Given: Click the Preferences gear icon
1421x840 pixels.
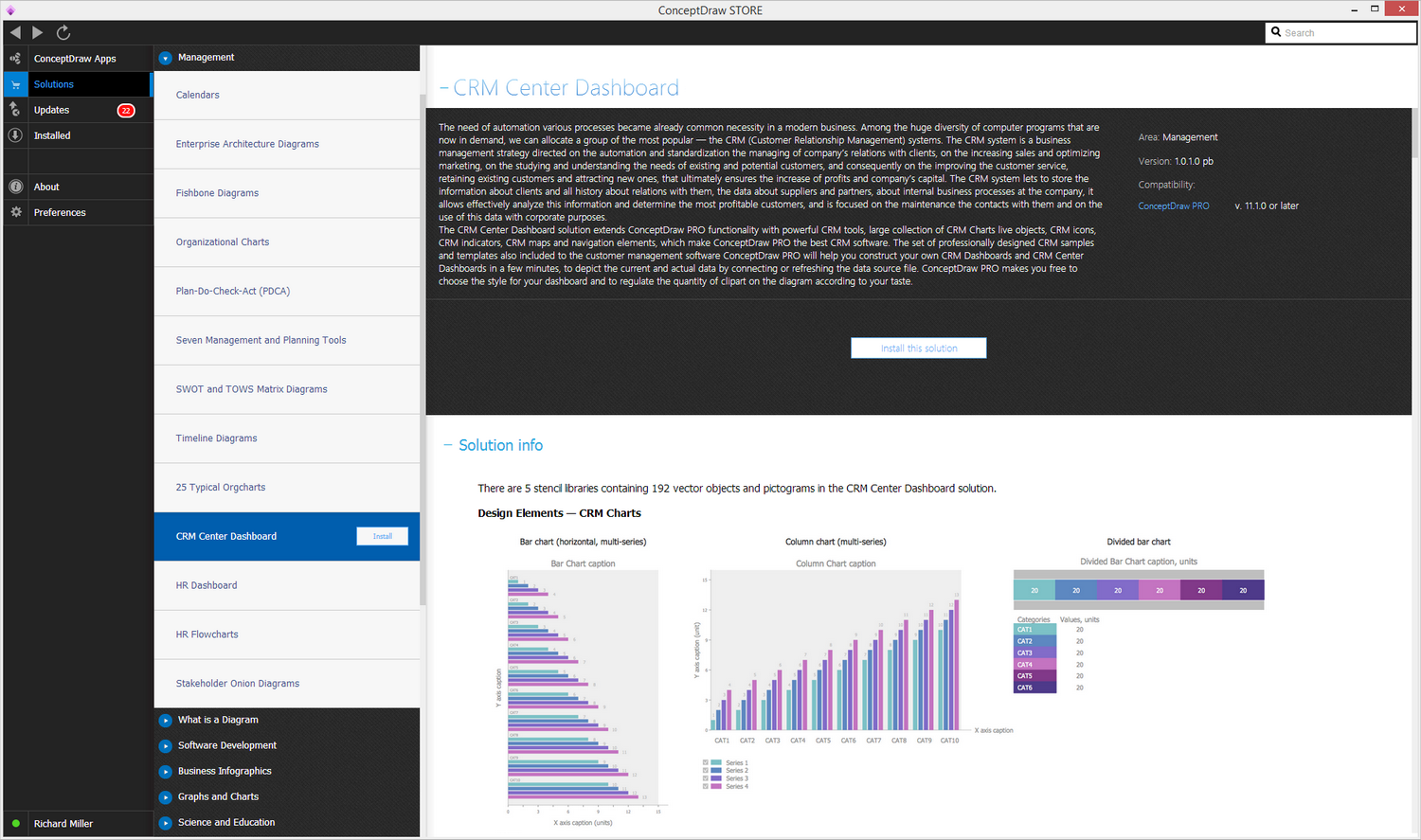Looking at the screenshot, I should (x=15, y=212).
